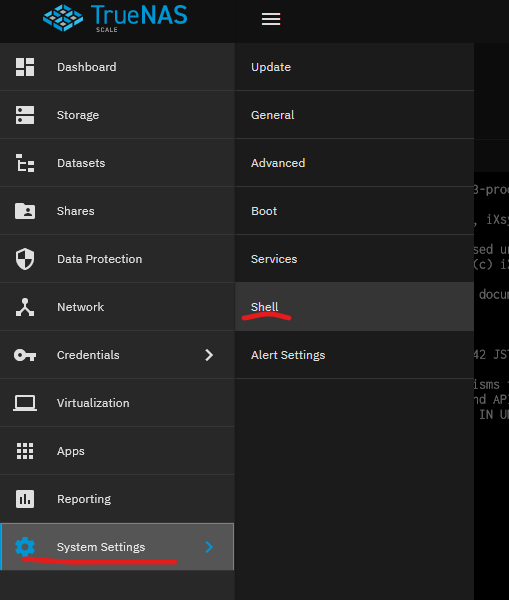Go to Virtualization page
This screenshot has width=509, height=600.
[x=117, y=403]
